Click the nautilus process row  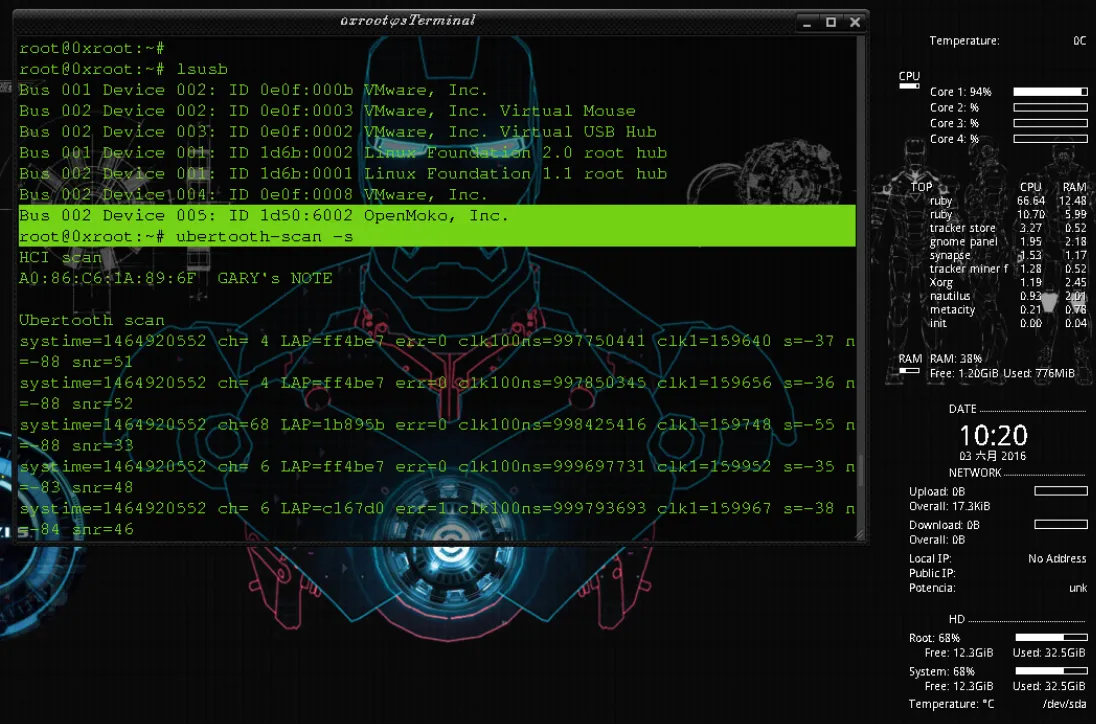[1008, 296]
